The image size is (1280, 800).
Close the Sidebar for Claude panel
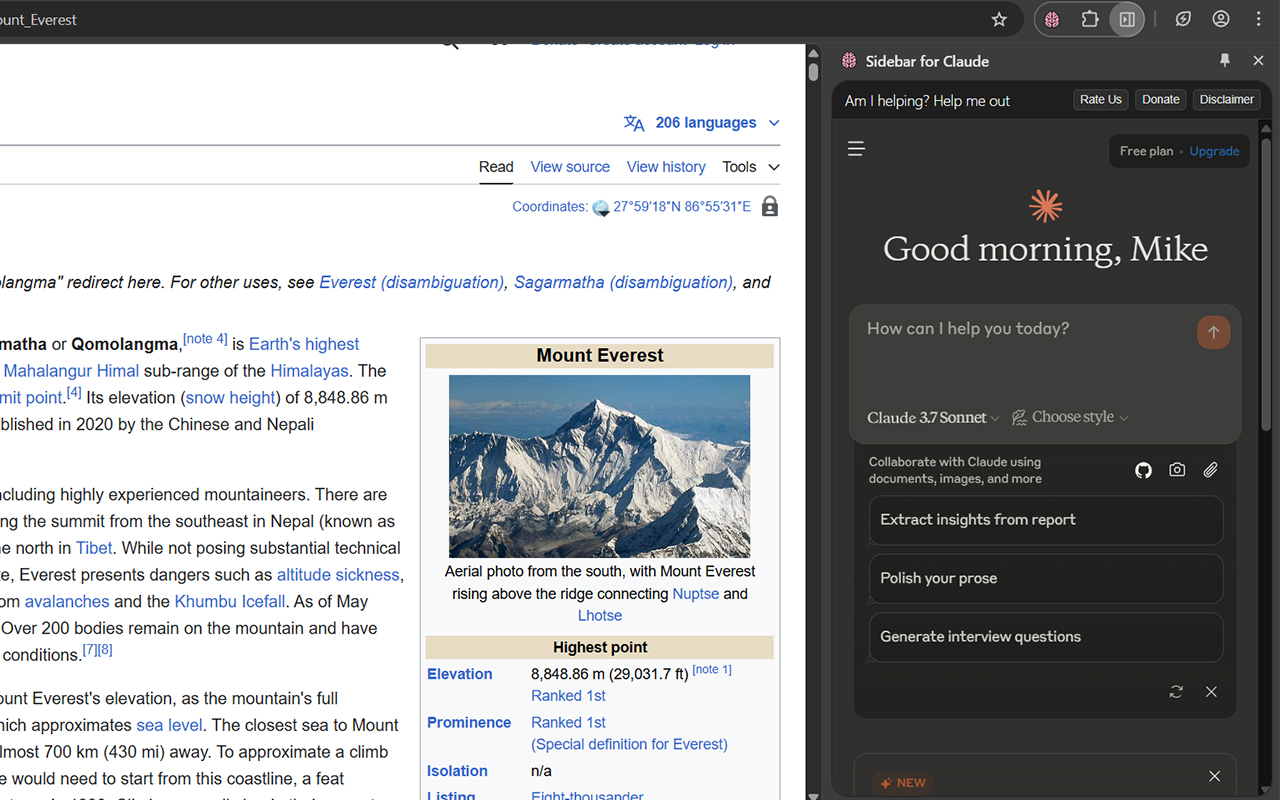1258,61
